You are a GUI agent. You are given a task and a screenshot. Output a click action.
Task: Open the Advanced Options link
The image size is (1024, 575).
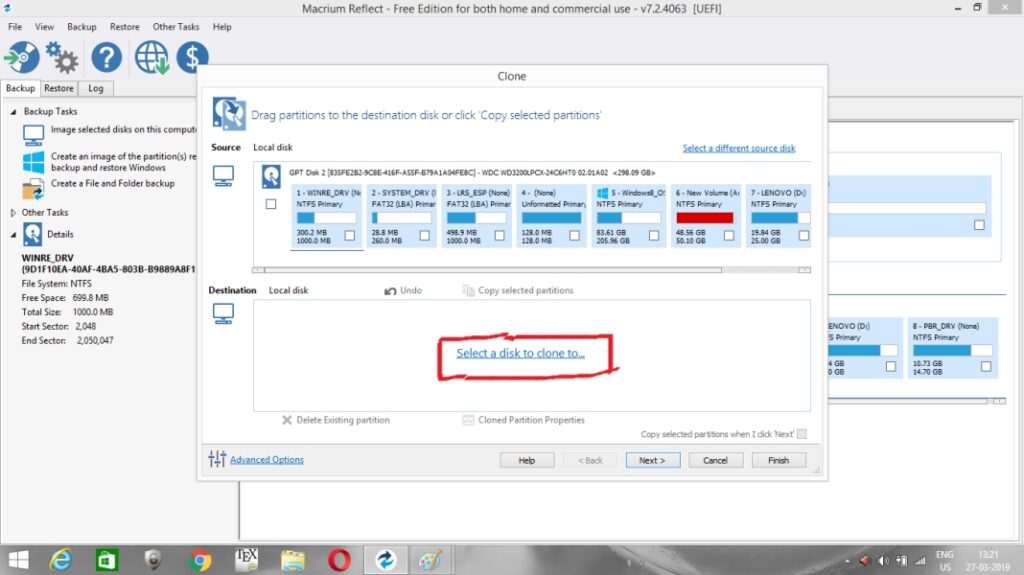click(266, 460)
